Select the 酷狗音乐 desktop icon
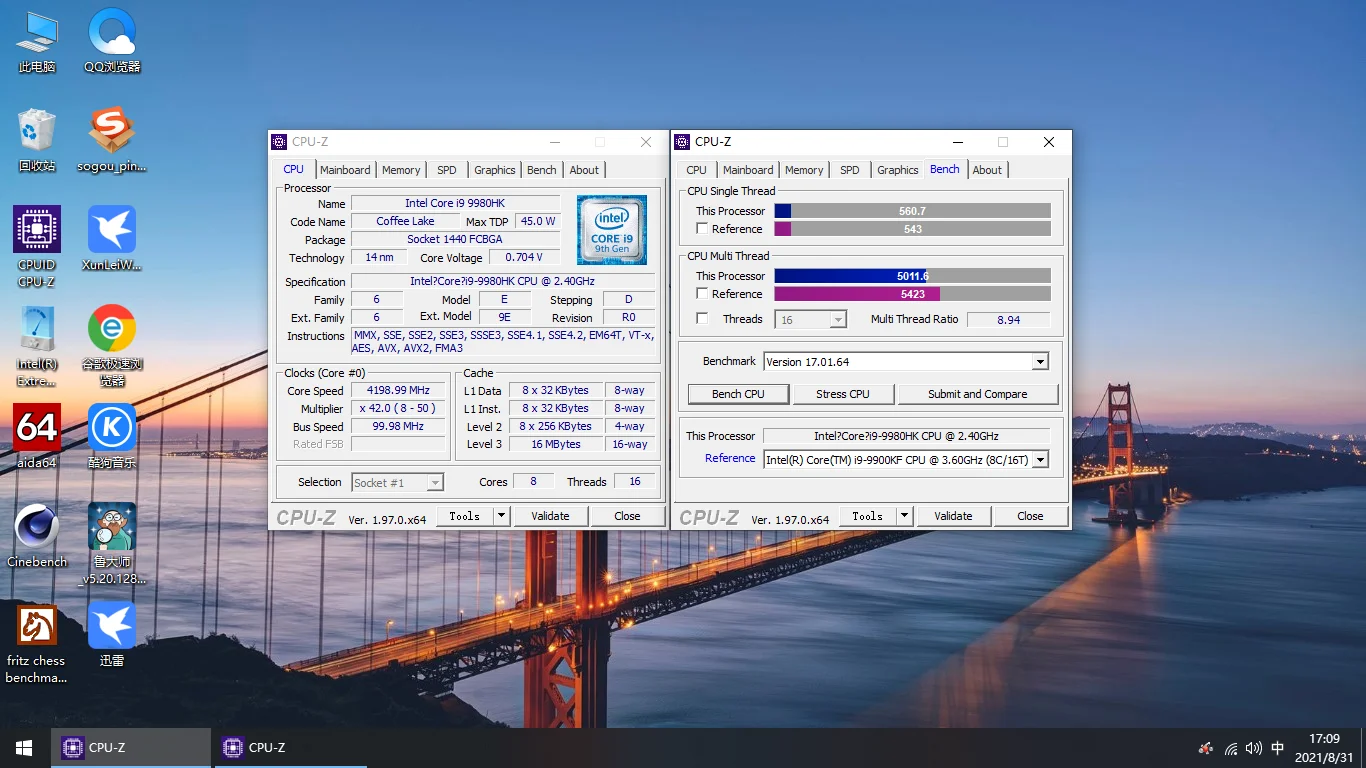1366x768 pixels. click(x=112, y=437)
